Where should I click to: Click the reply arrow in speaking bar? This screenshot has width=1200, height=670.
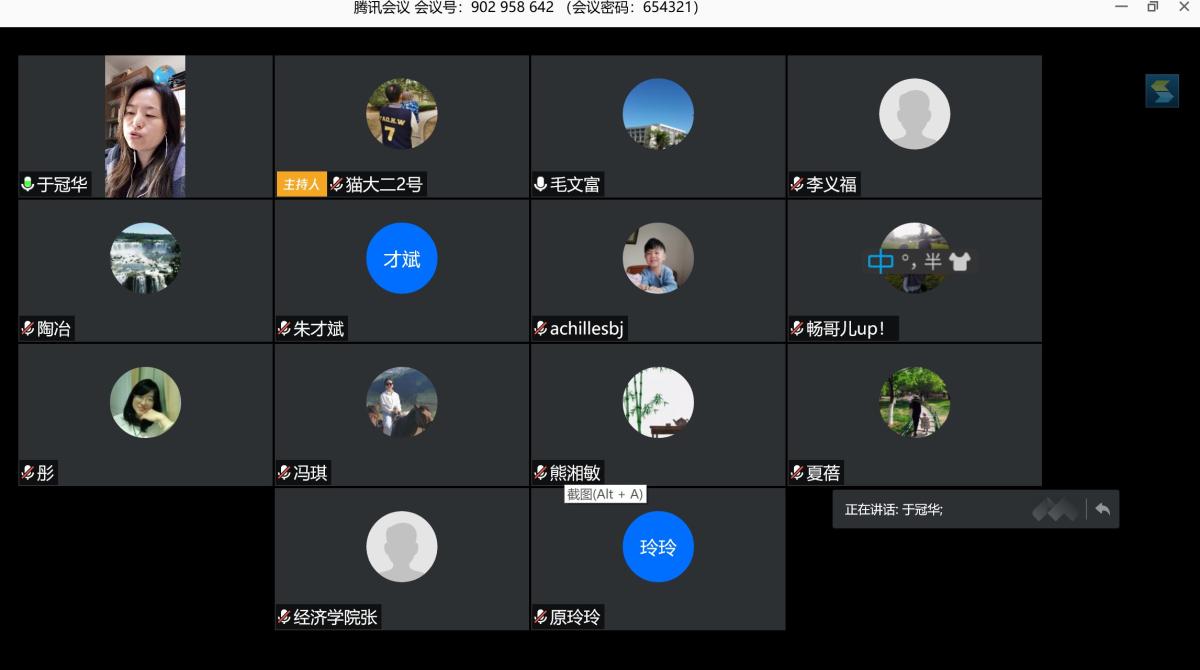point(1102,509)
